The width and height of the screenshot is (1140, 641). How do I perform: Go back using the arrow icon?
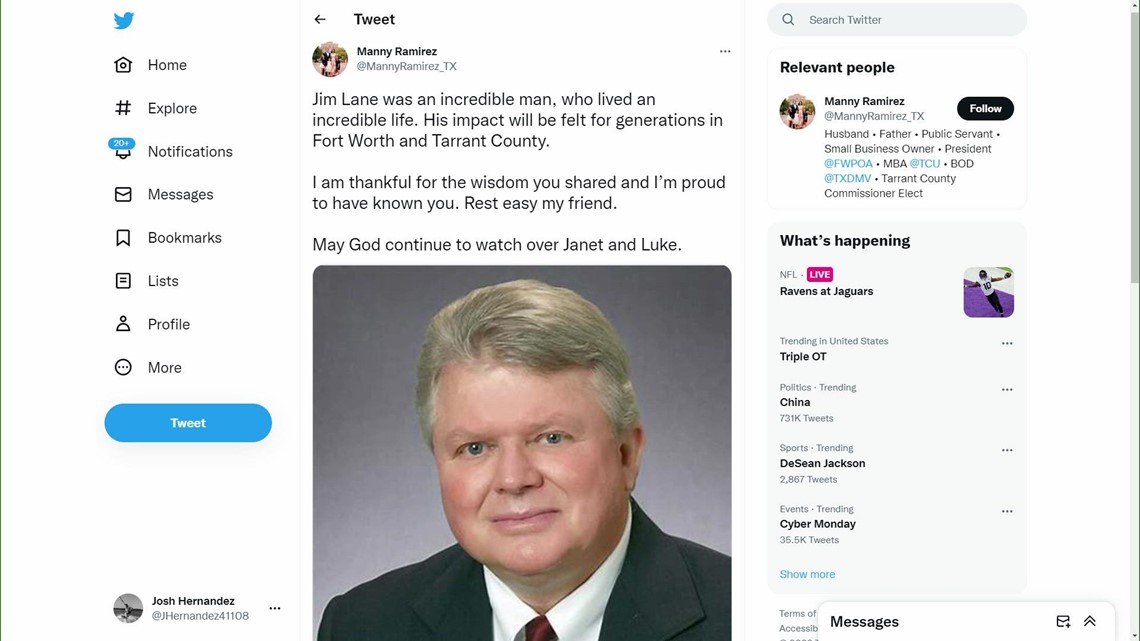(320, 20)
